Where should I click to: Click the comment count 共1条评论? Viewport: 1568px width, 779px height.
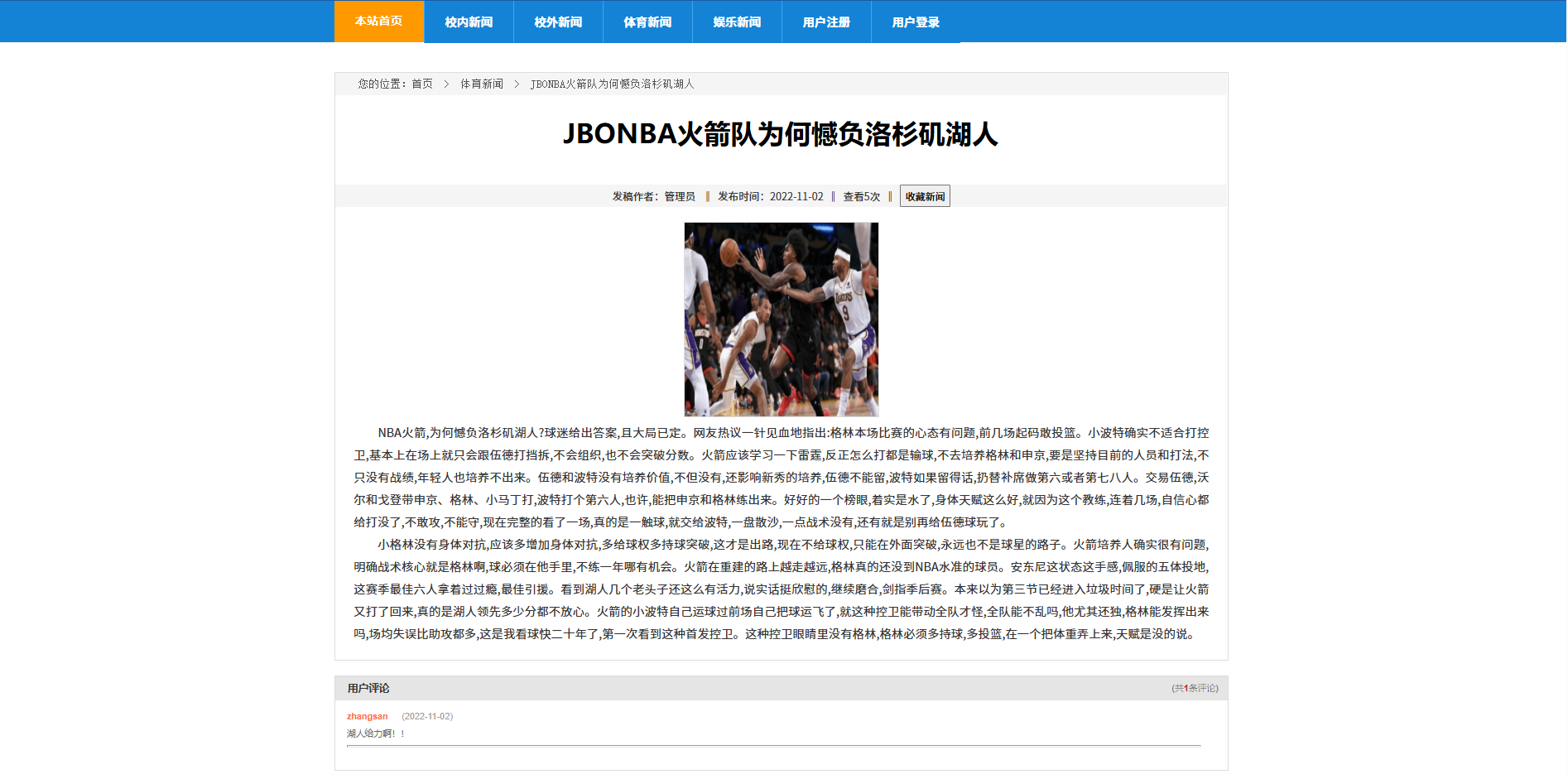tap(1195, 688)
